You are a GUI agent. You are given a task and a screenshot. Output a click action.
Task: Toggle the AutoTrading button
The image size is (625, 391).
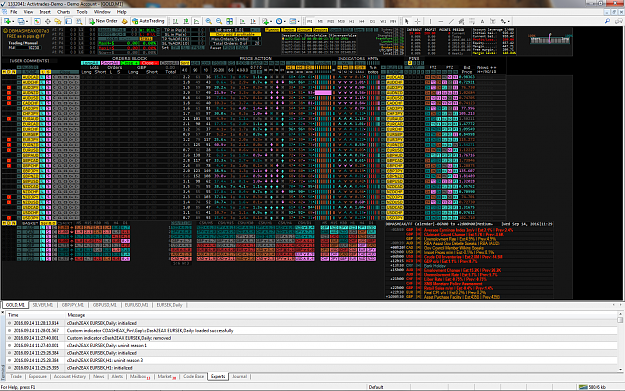click(148, 21)
